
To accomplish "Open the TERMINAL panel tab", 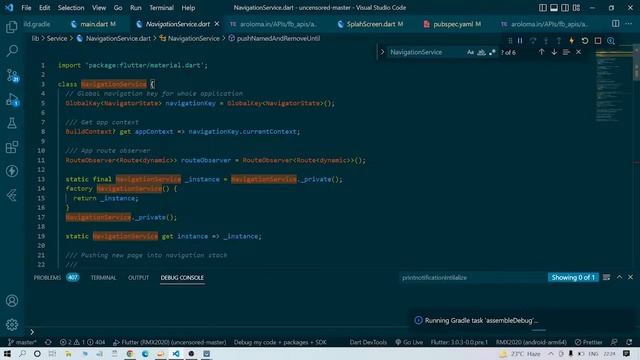I will tap(103, 278).
